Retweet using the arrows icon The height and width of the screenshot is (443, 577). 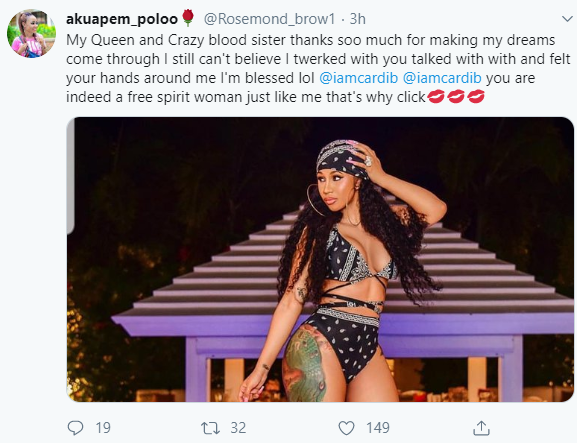point(210,428)
